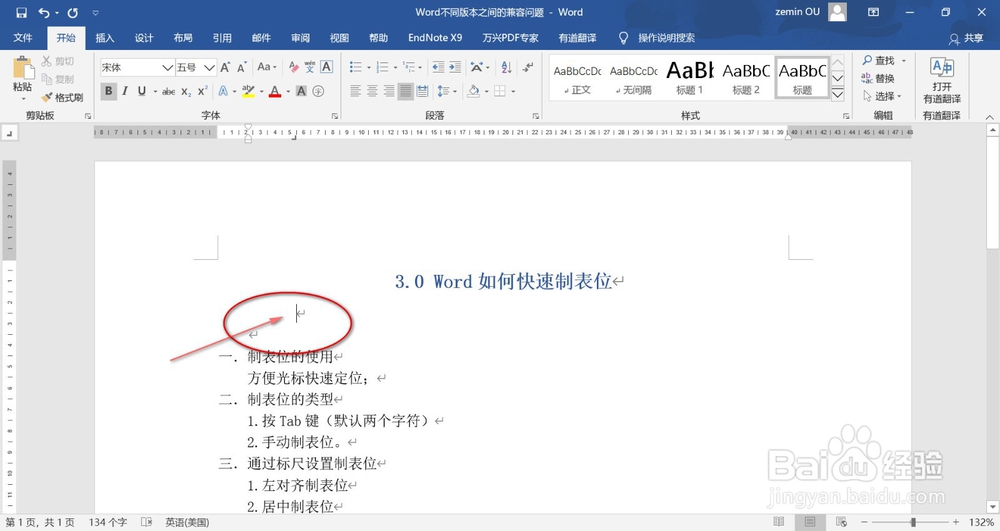
Task: Open the 选择 select dropdown
Action: 883,96
